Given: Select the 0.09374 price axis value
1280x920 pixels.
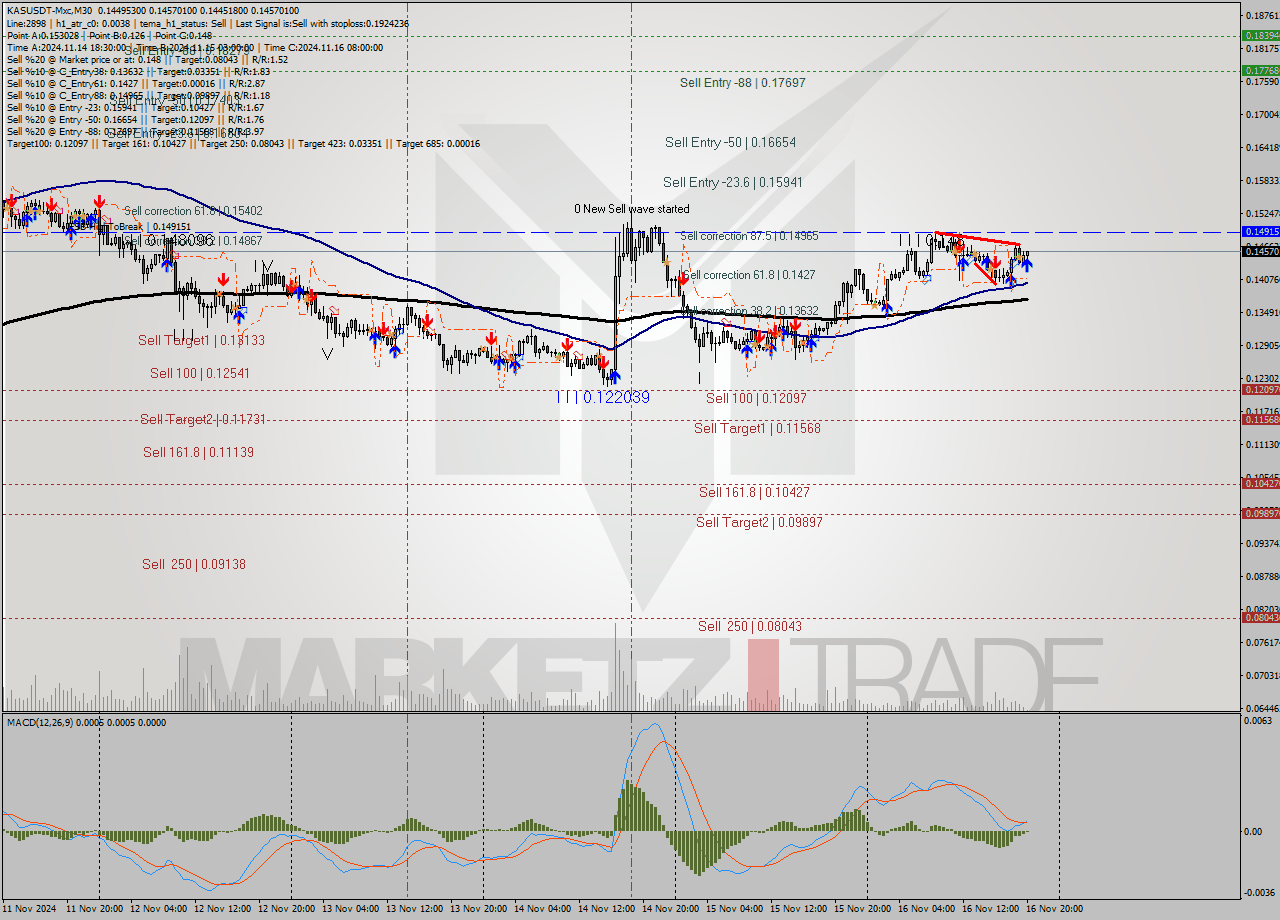Looking at the screenshot, I should coord(1261,544).
